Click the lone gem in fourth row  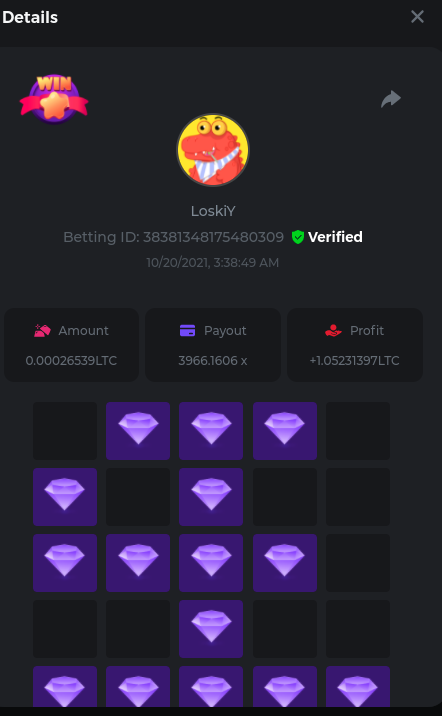click(211, 629)
